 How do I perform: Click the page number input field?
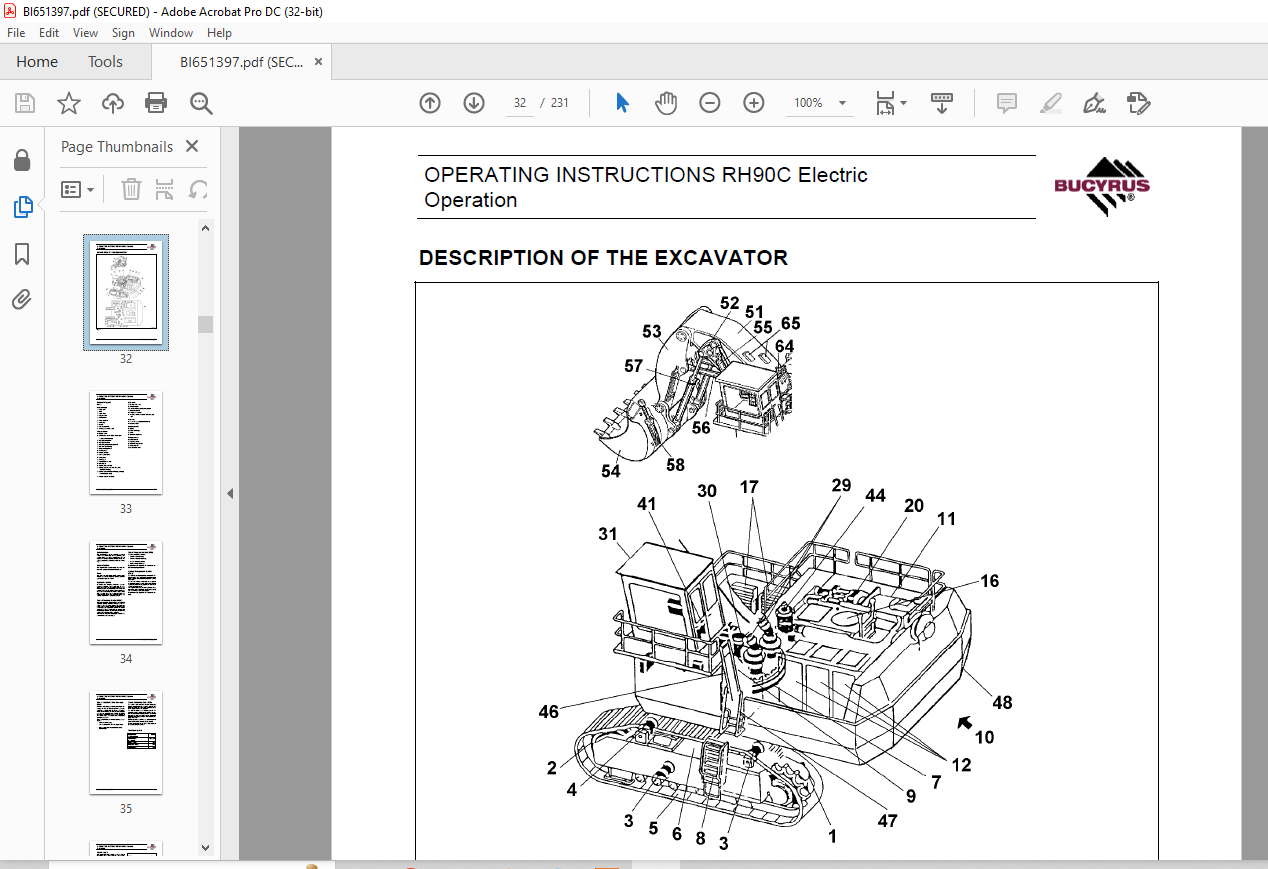pos(519,103)
